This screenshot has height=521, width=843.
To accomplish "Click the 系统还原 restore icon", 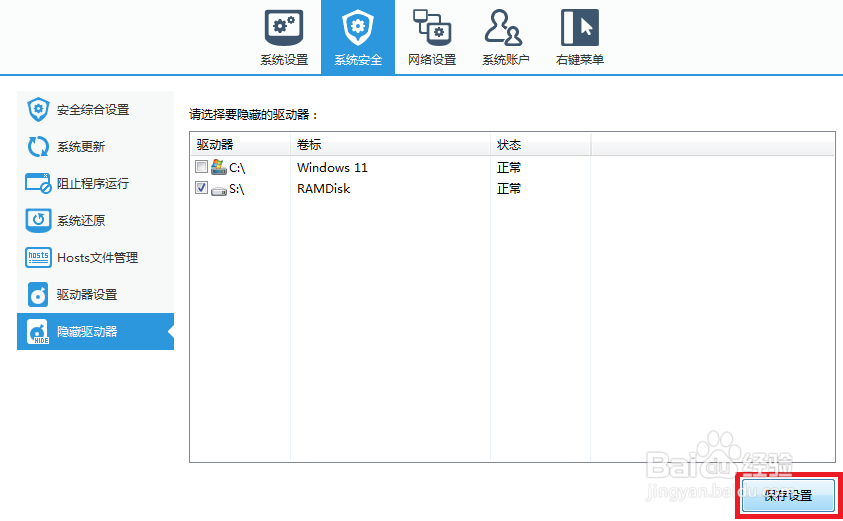I will coord(38,220).
